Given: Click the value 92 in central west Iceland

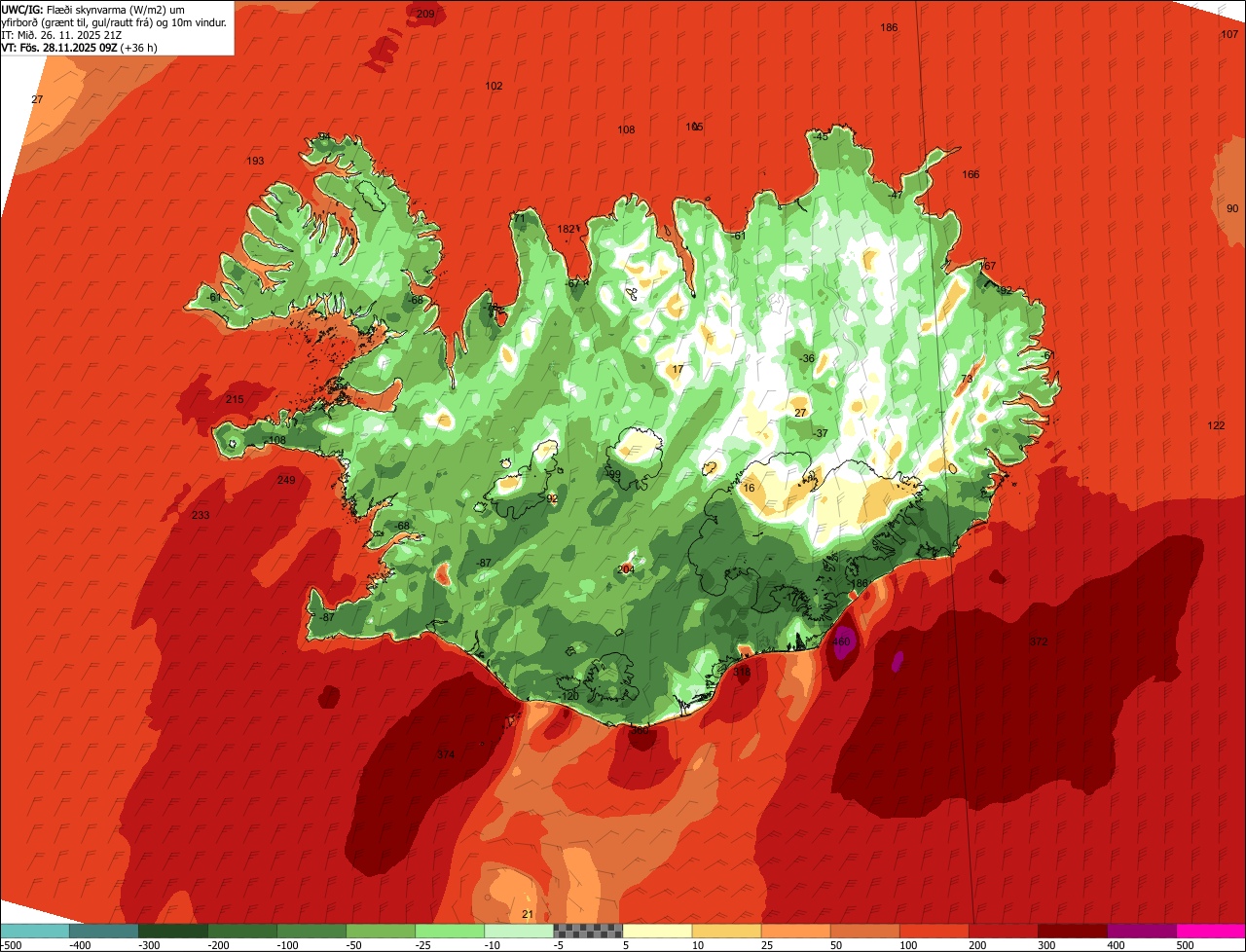Looking at the screenshot, I should coord(552,498).
